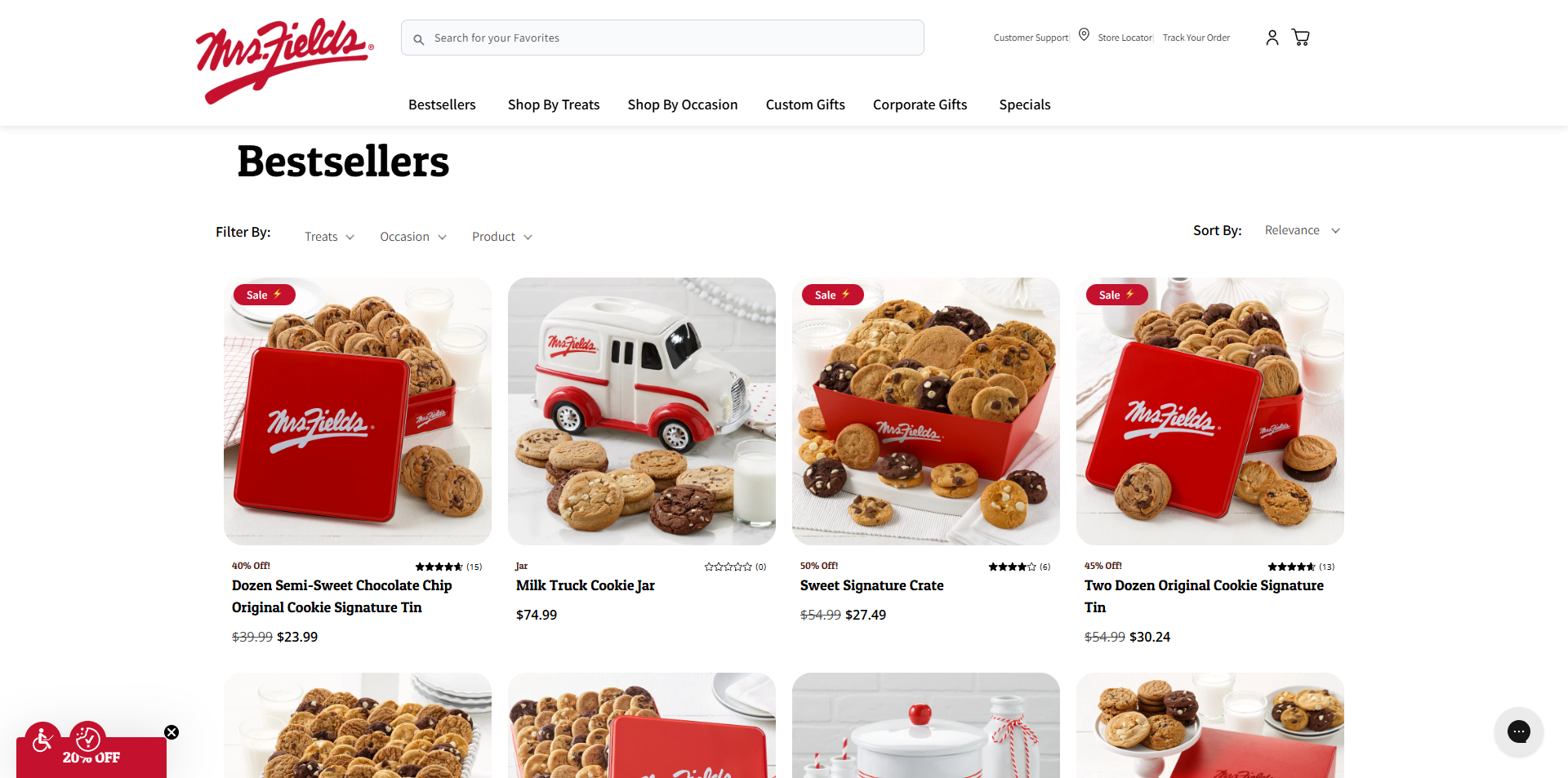
Task: Click the store locator pin icon
Action: (x=1084, y=34)
